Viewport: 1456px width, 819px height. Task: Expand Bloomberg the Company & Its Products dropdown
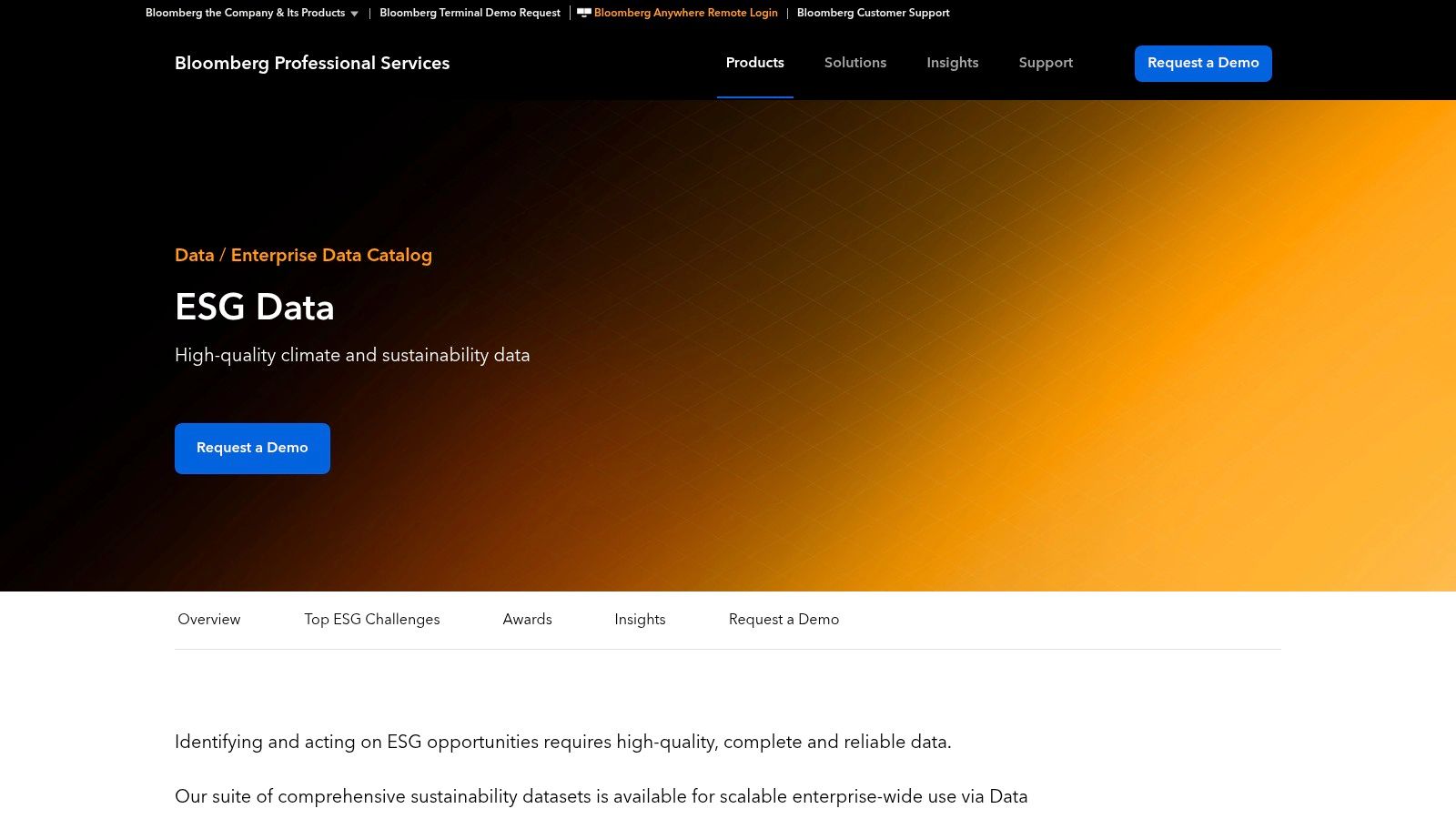252,13
